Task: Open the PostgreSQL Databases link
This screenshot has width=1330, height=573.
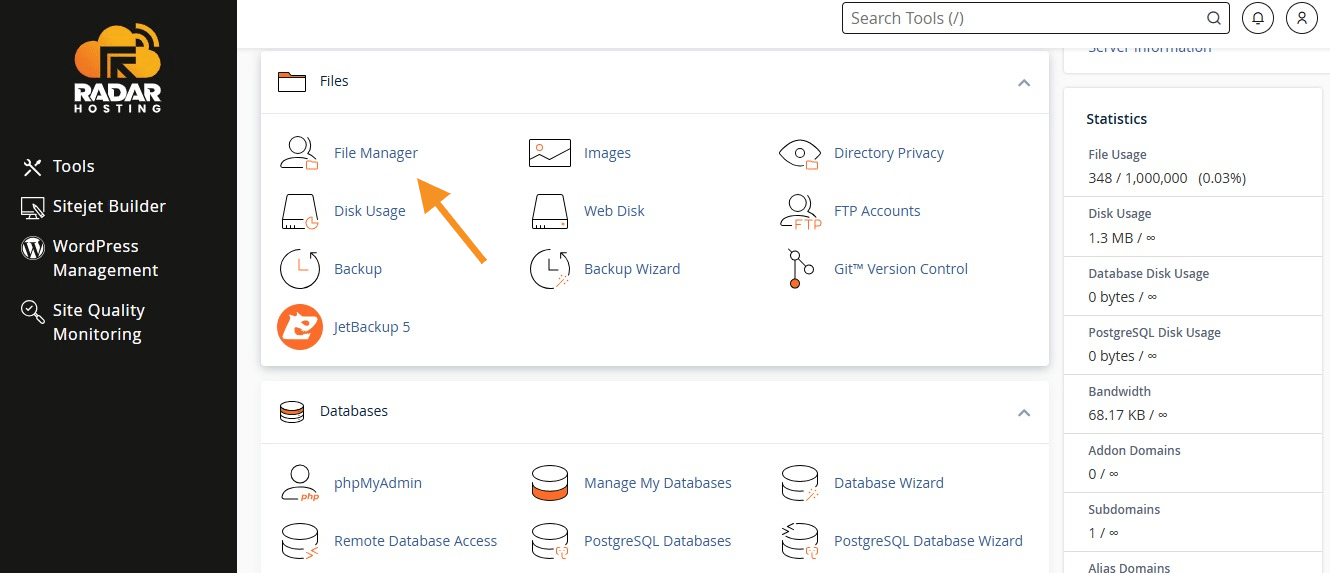Action: [x=657, y=541]
